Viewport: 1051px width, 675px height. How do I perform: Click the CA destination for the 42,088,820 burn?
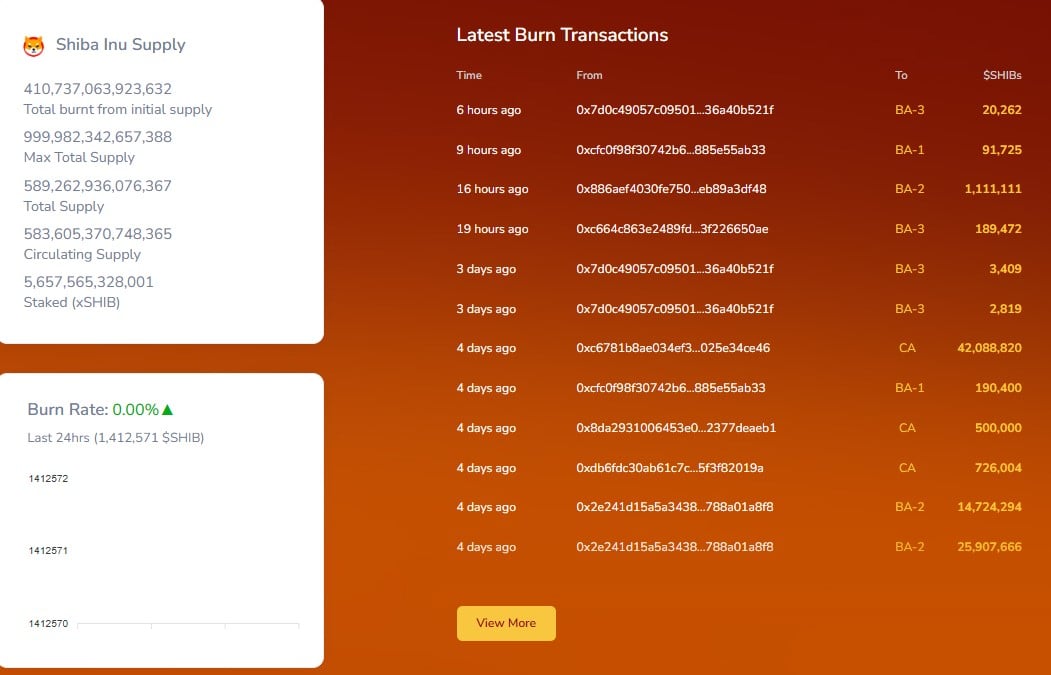[907, 348]
